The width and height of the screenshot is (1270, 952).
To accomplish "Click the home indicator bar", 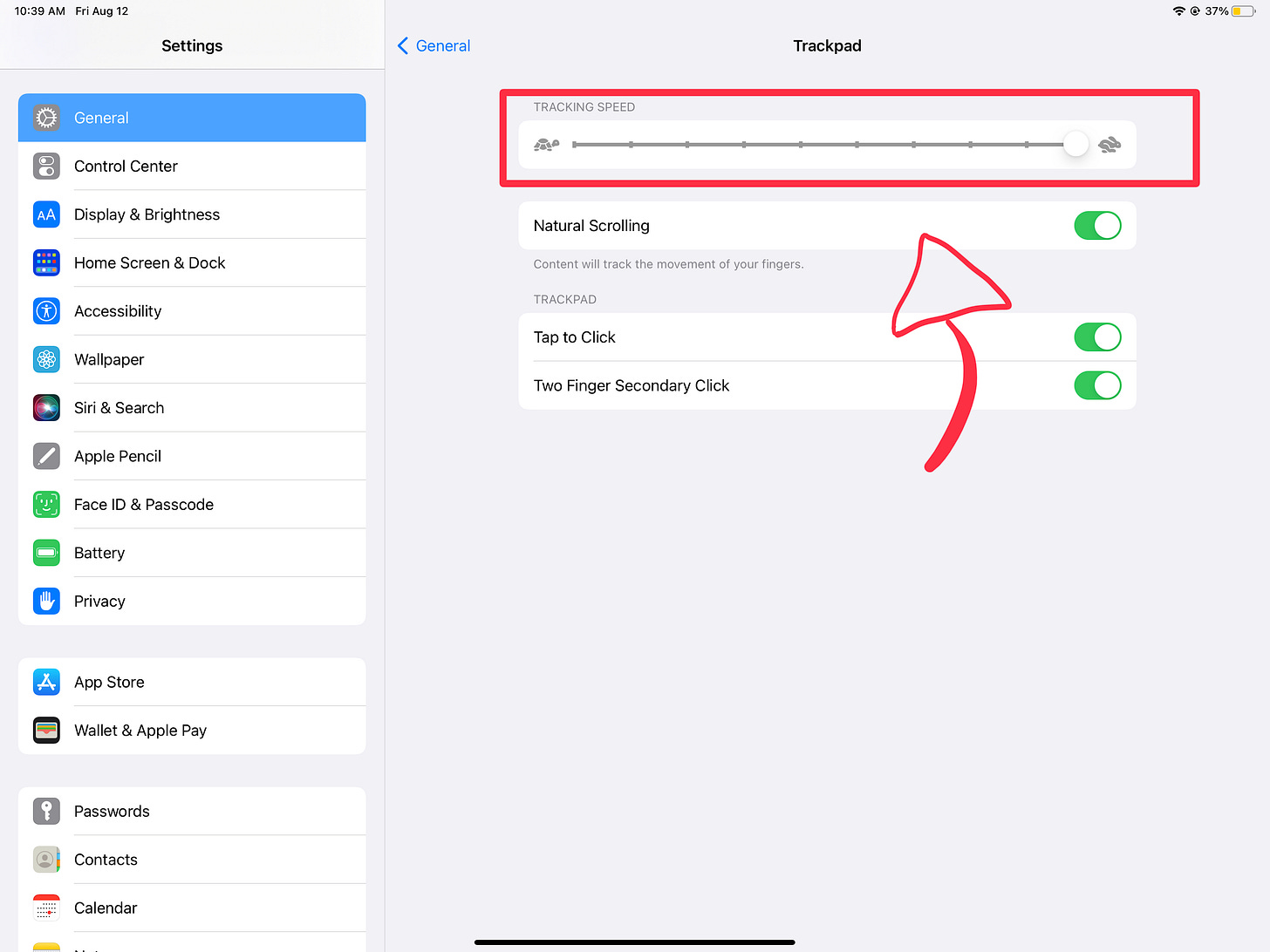I will coord(635,942).
